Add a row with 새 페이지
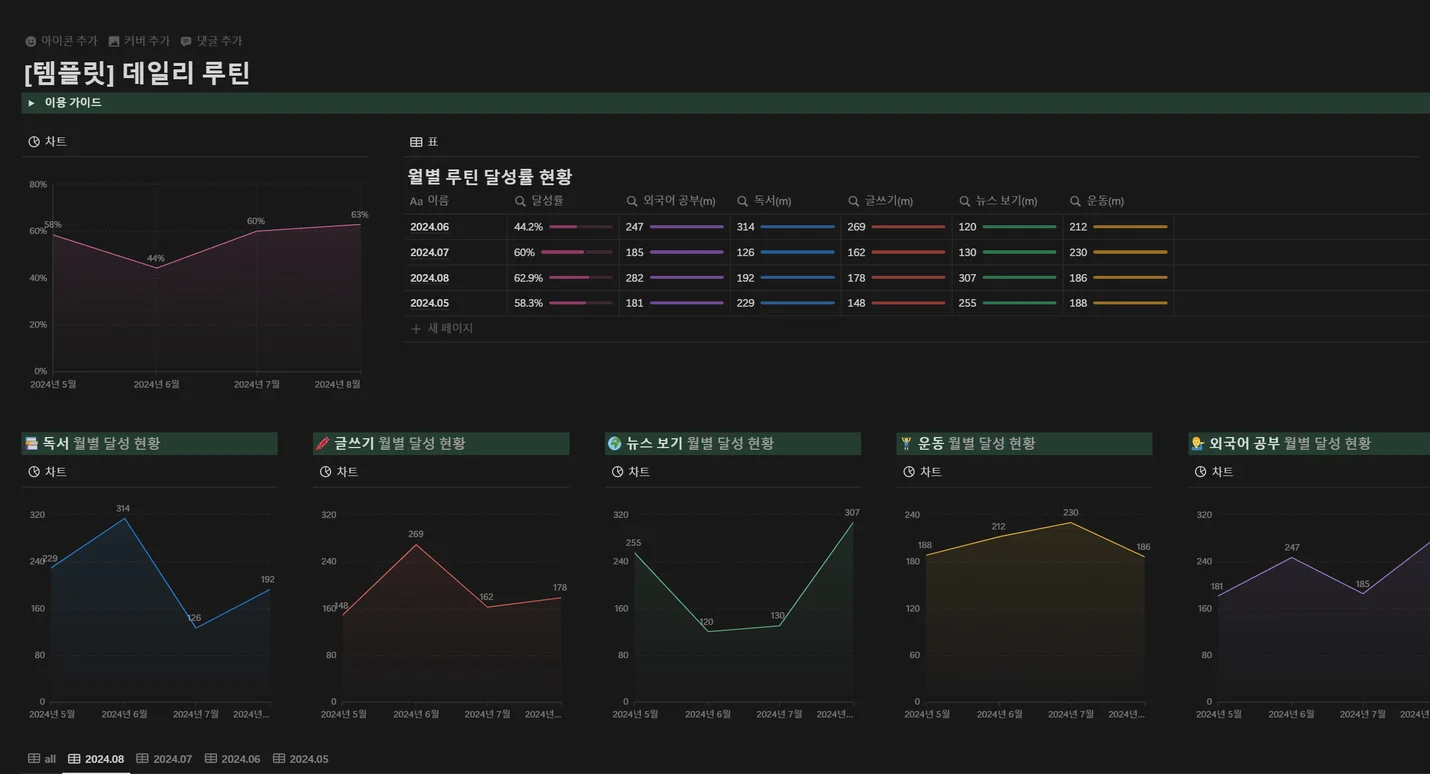This screenshot has width=1430, height=774. pyautogui.click(x=441, y=329)
